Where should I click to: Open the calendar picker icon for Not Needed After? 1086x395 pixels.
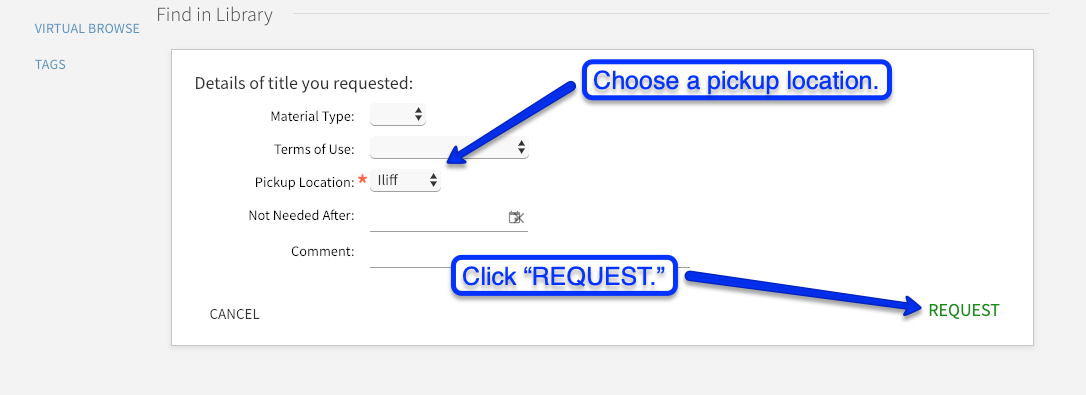[x=516, y=218]
